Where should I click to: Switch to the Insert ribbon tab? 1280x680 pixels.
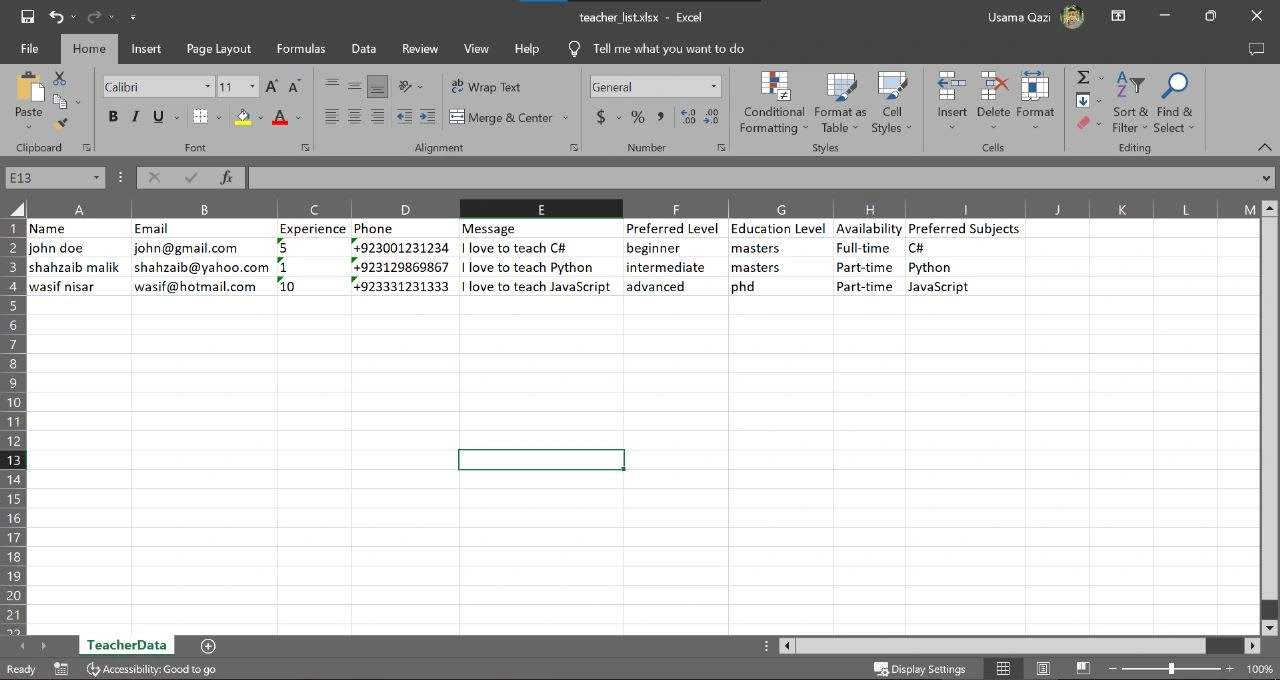click(146, 48)
